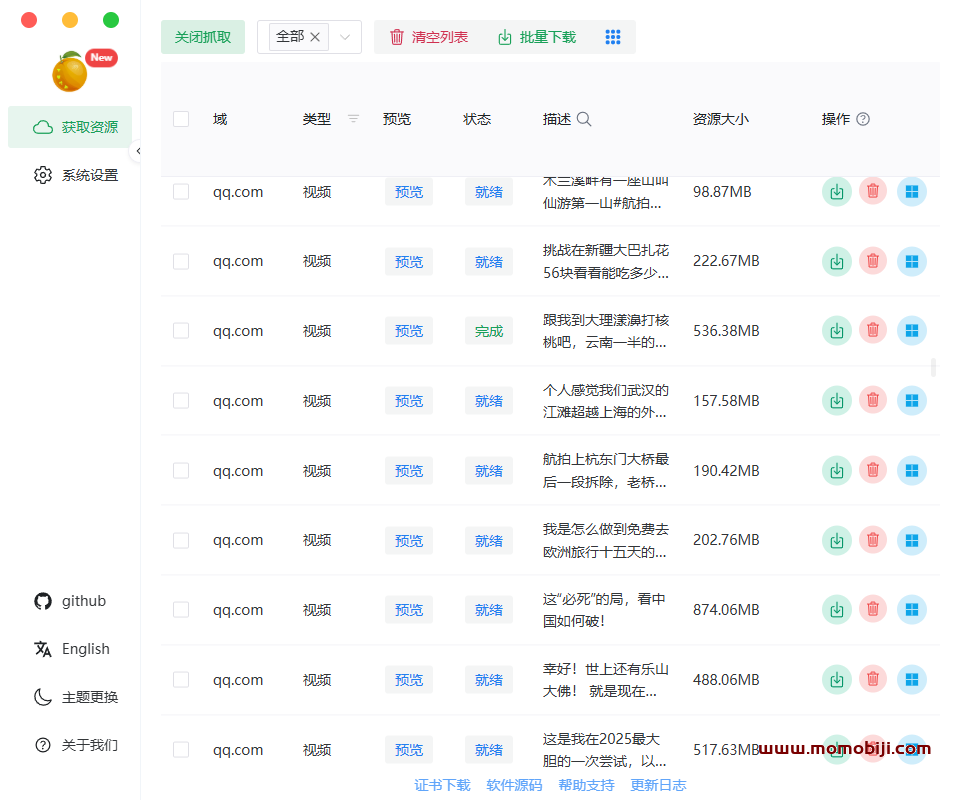Screen dimensions: 960x800
Task: Open search icon next to 描述 header
Action: pos(584,118)
